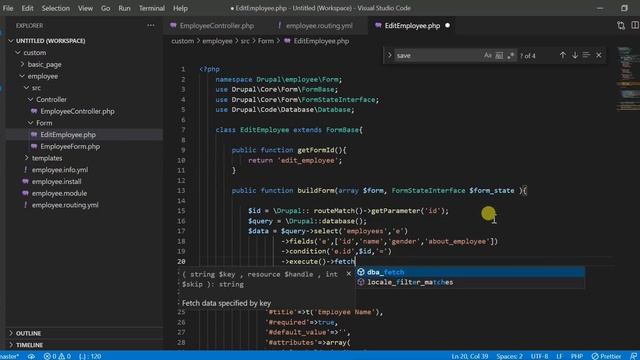Switch to EmployeeController.php tab
The height and width of the screenshot is (360, 640).
[212, 25]
